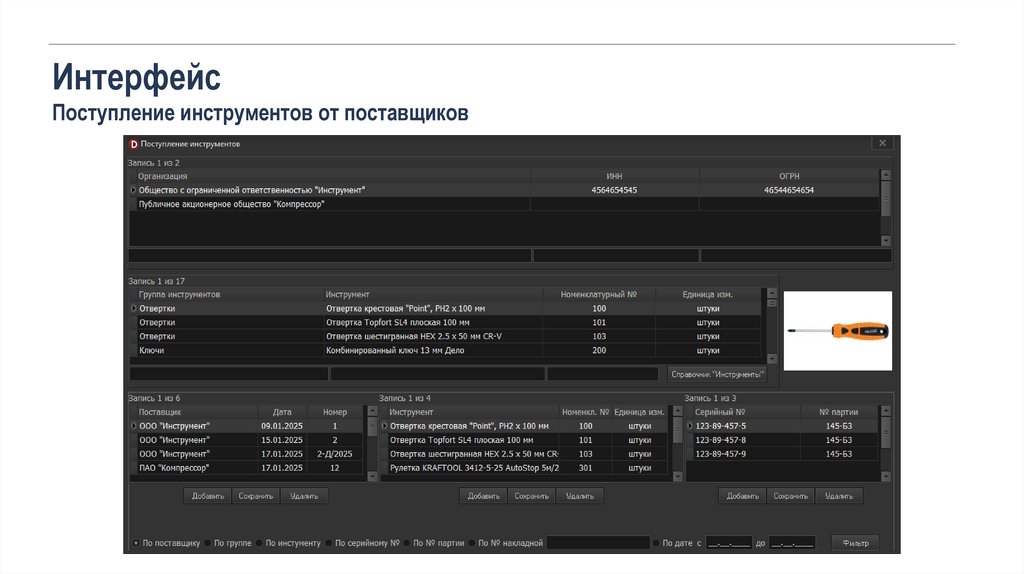Click scroll-up arrow of the organizations table
Viewport: 1024px width, 574px height.
tap(885, 176)
